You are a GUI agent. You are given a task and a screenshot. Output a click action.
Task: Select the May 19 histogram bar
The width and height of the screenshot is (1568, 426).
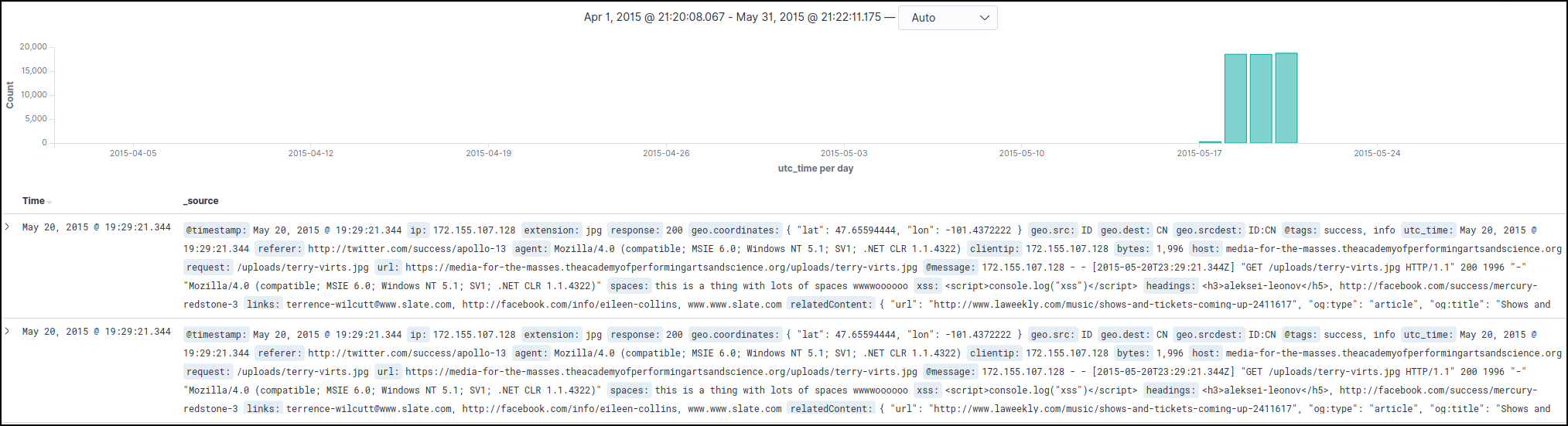(x=1261, y=98)
